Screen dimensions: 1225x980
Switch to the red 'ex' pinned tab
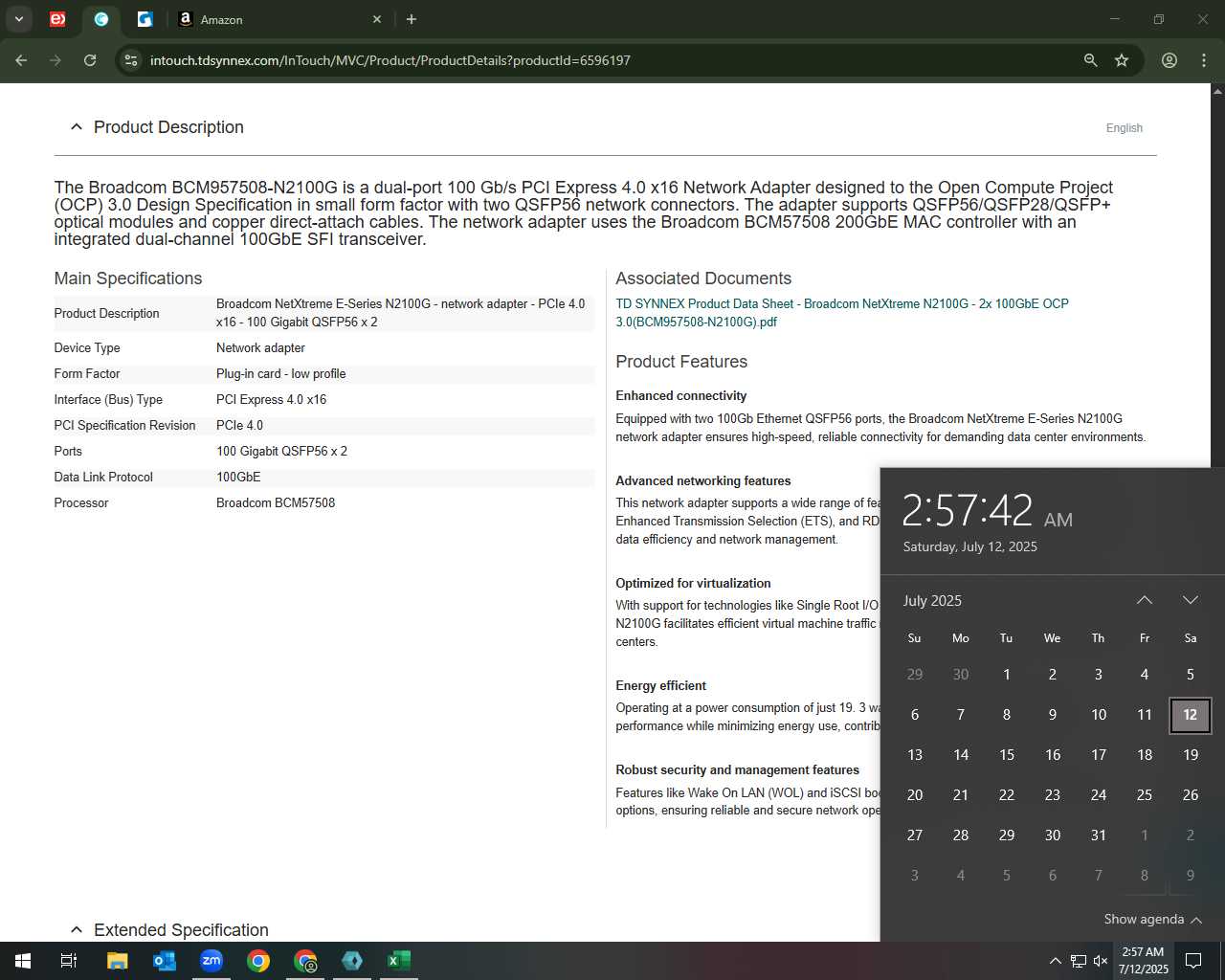(x=57, y=19)
